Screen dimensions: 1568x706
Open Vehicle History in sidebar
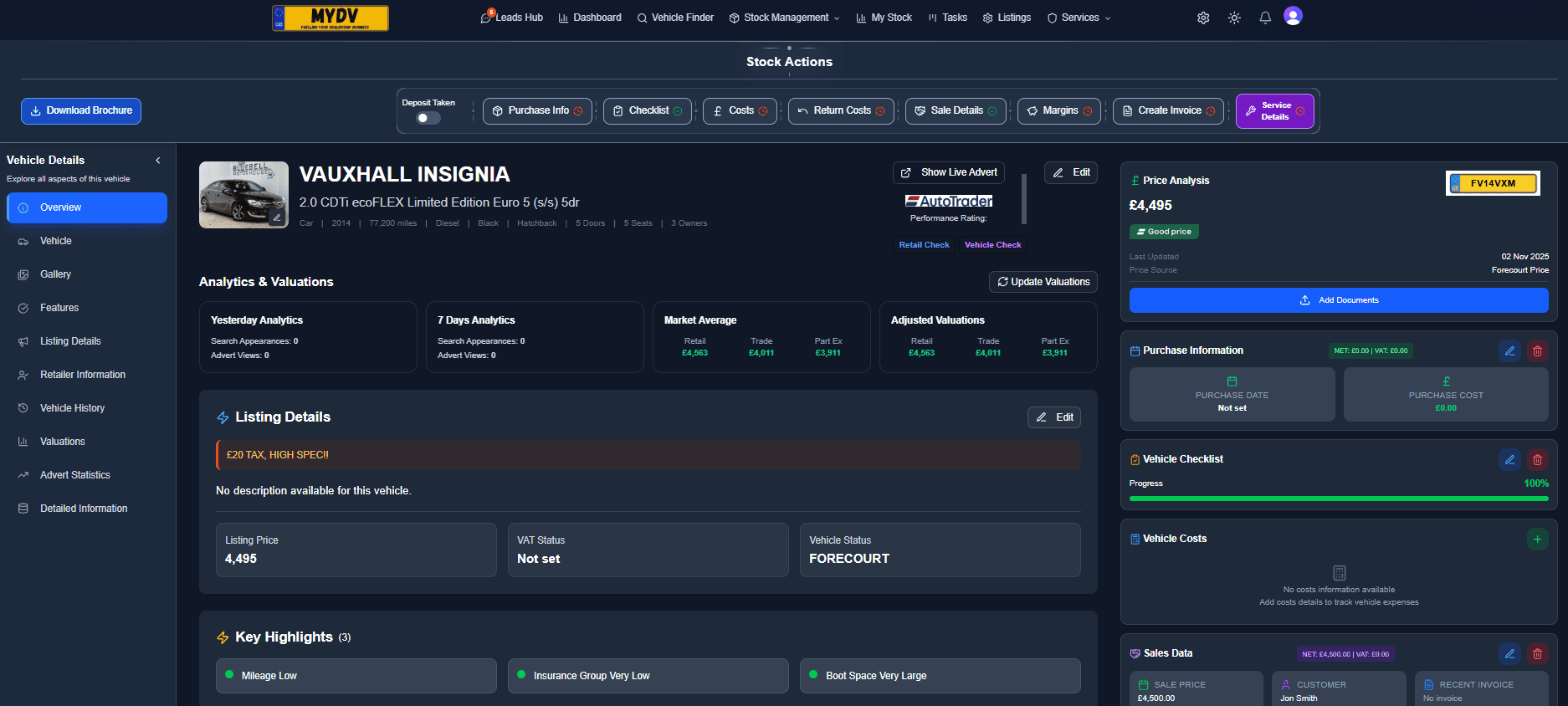coord(87,408)
